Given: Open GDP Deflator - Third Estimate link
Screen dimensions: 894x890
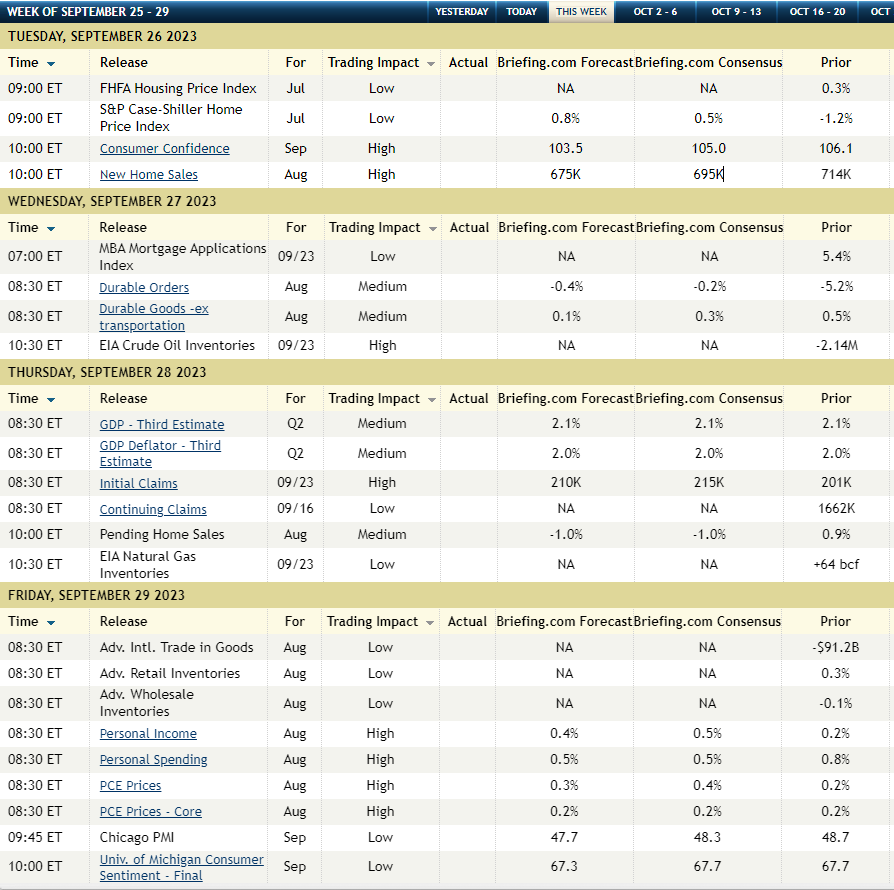Looking at the screenshot, I should [160, 453].
